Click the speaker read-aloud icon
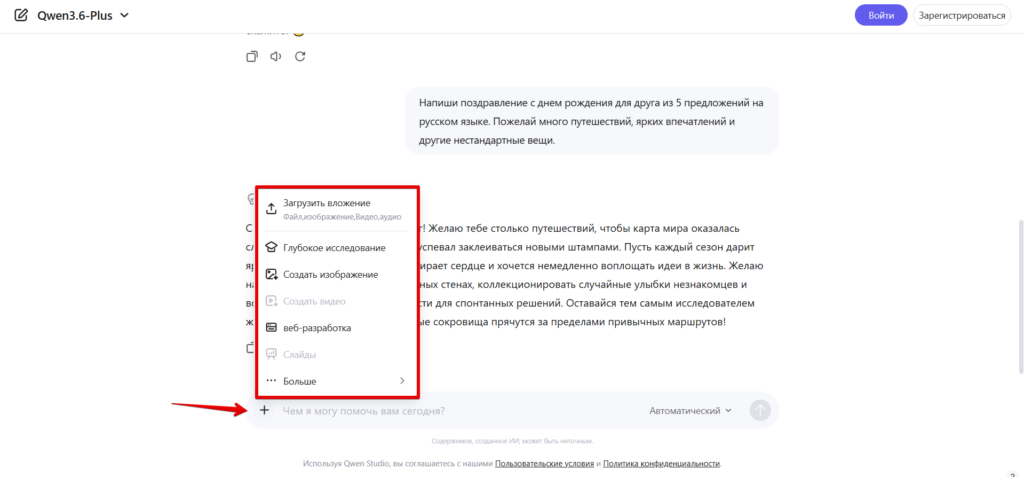The width and height of the screenshot is (1024, 477). (276, 56)
